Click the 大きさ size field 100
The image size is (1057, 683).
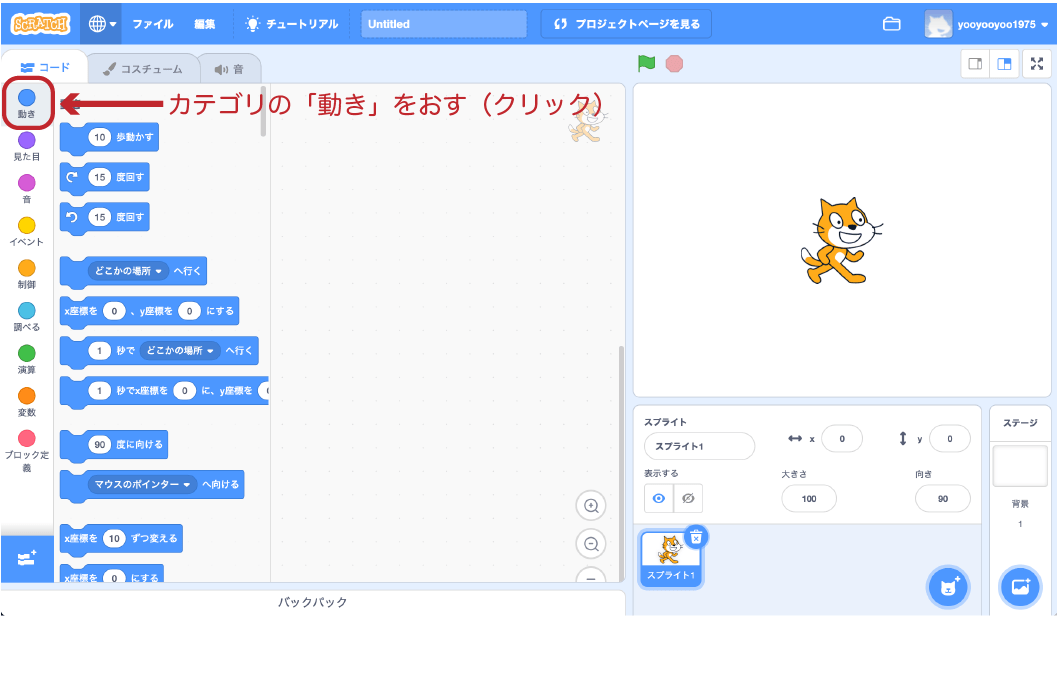[809, 499]
